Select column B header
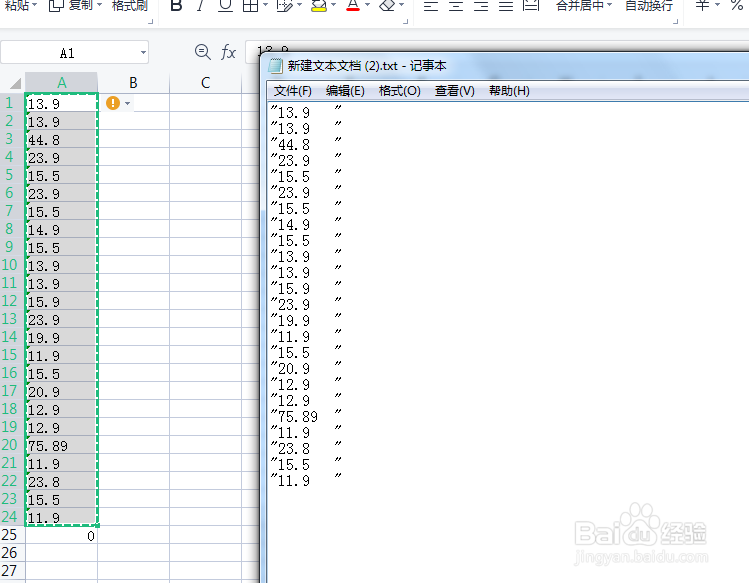 pos(133,83)
